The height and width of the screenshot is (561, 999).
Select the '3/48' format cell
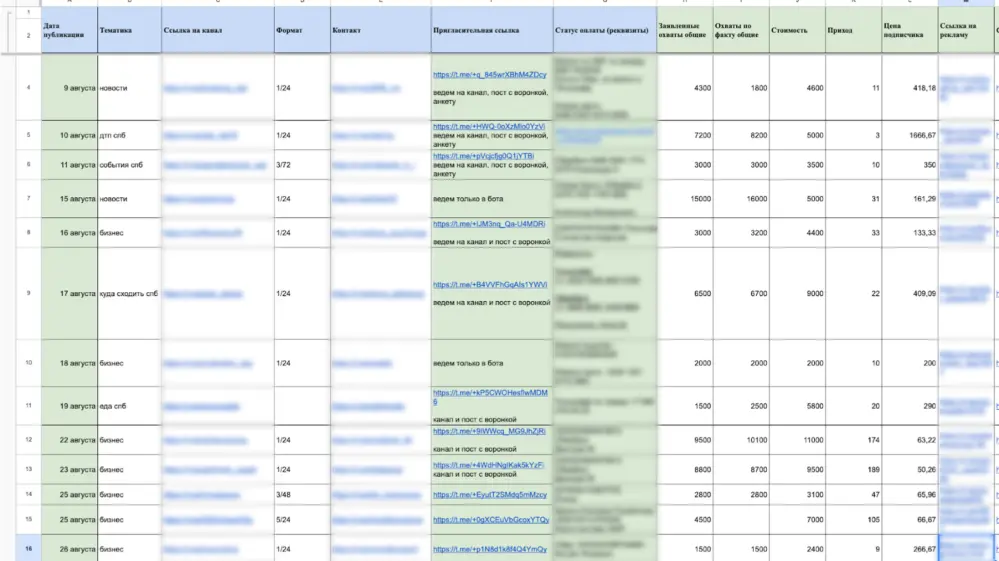click(x=303, y=494)
